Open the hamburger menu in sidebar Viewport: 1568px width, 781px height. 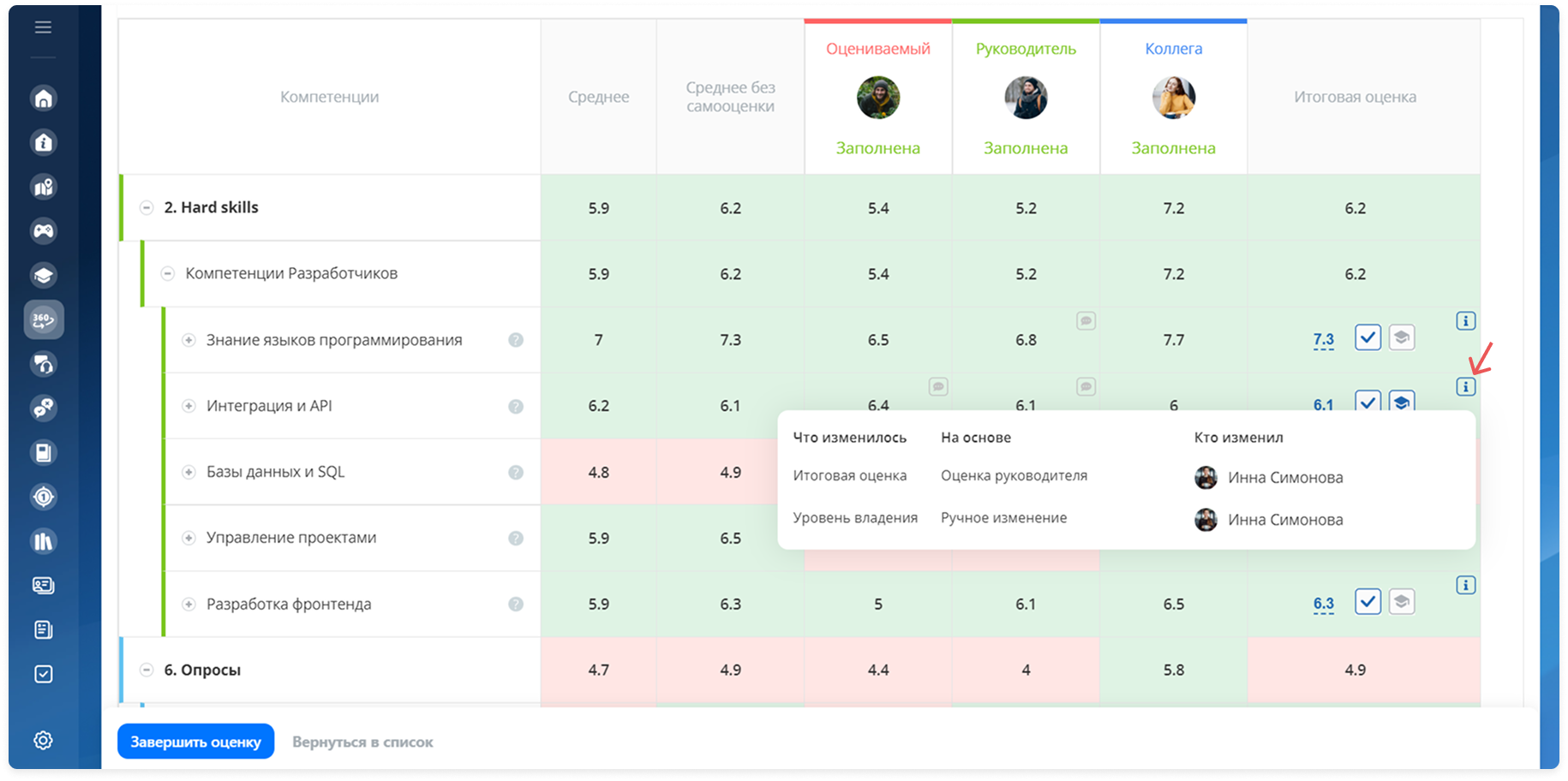[43, 27]
